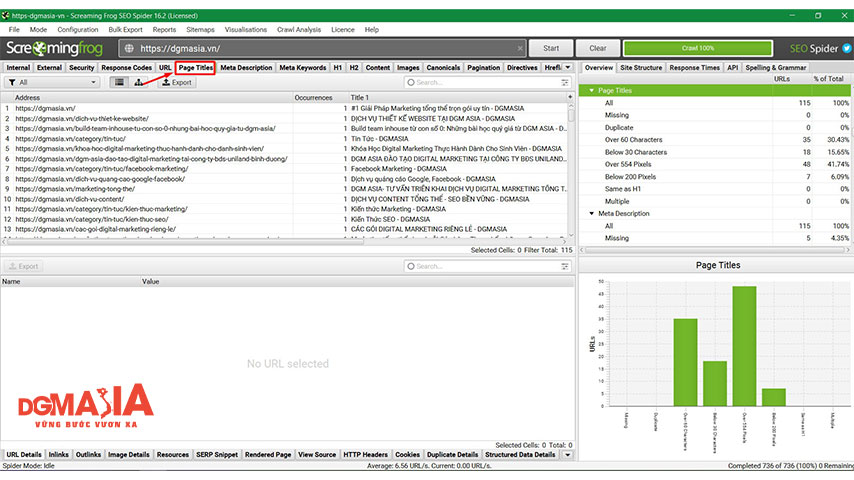Open the SERP Snippet tab
854x480 pixels.
tap(217, 454)
